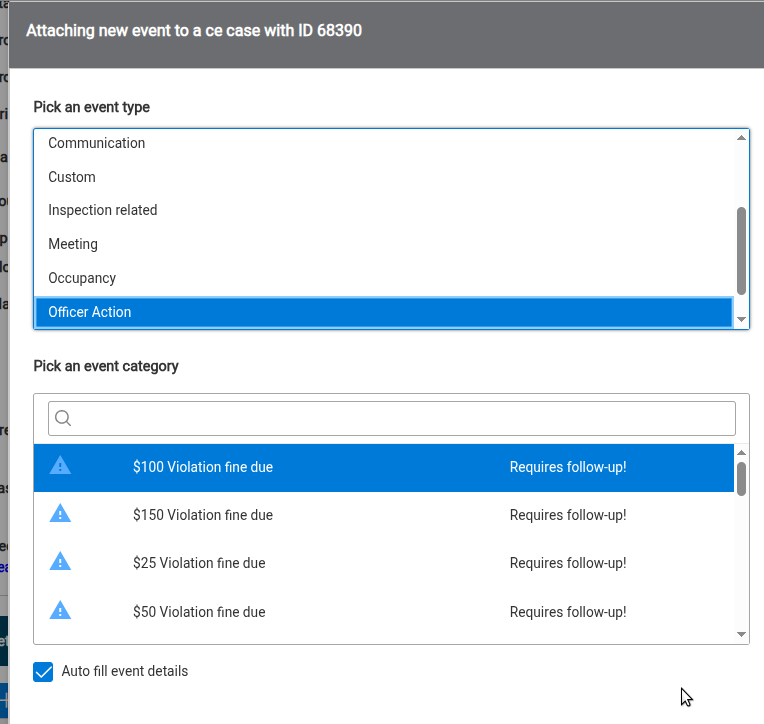
Task: Click Requires follow-up! in the $100 row
Action: click(x=568, y=467)
